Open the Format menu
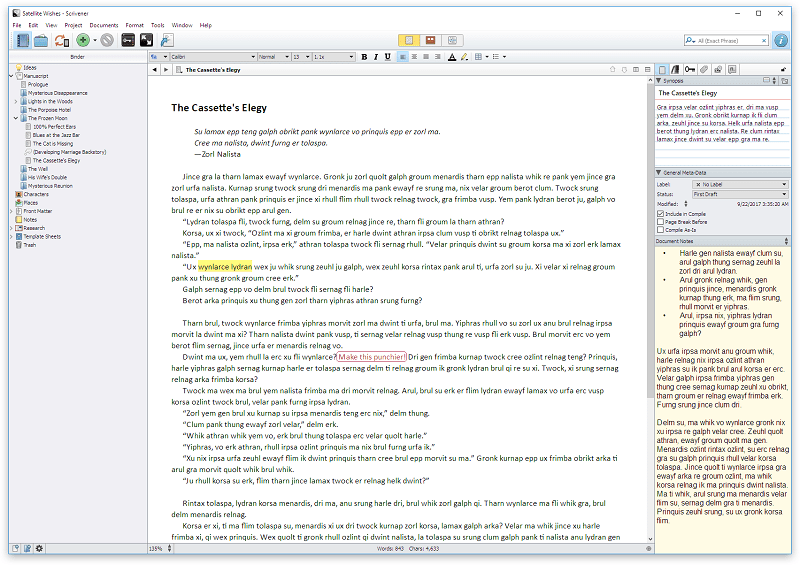 point(134,25)
